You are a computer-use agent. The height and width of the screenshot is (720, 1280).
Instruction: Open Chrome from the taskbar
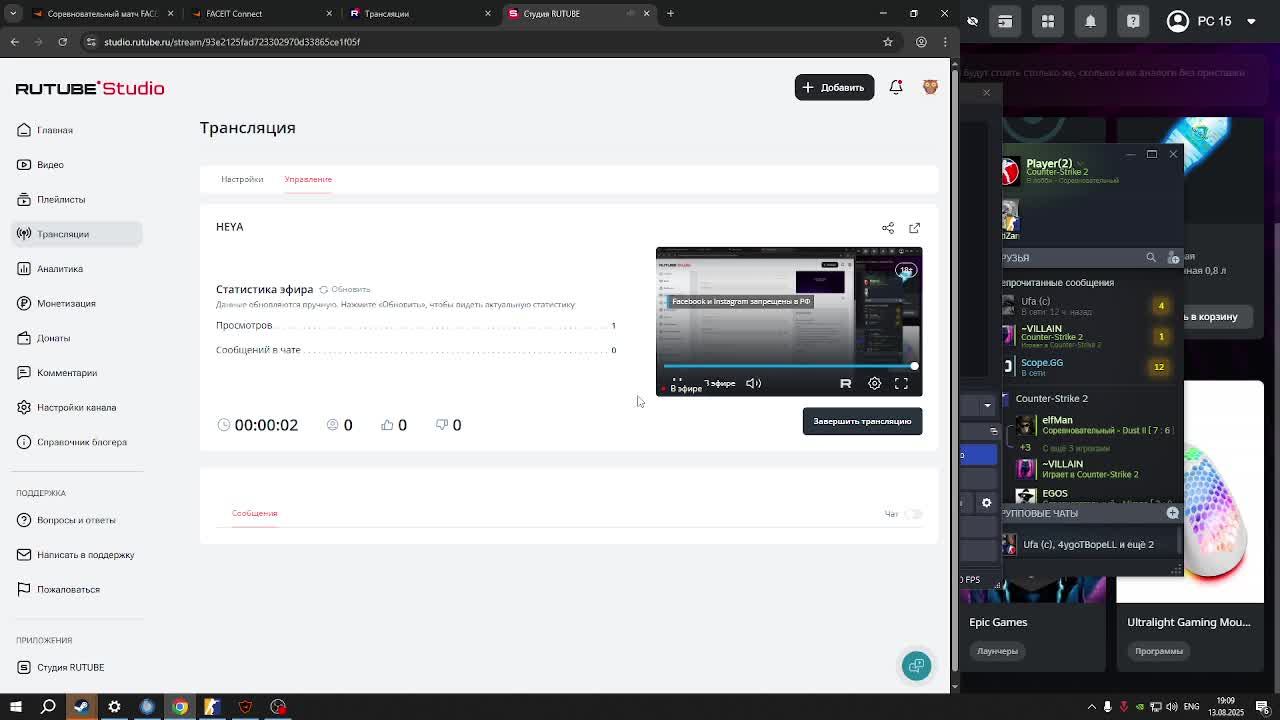click(x=180, y=707)
